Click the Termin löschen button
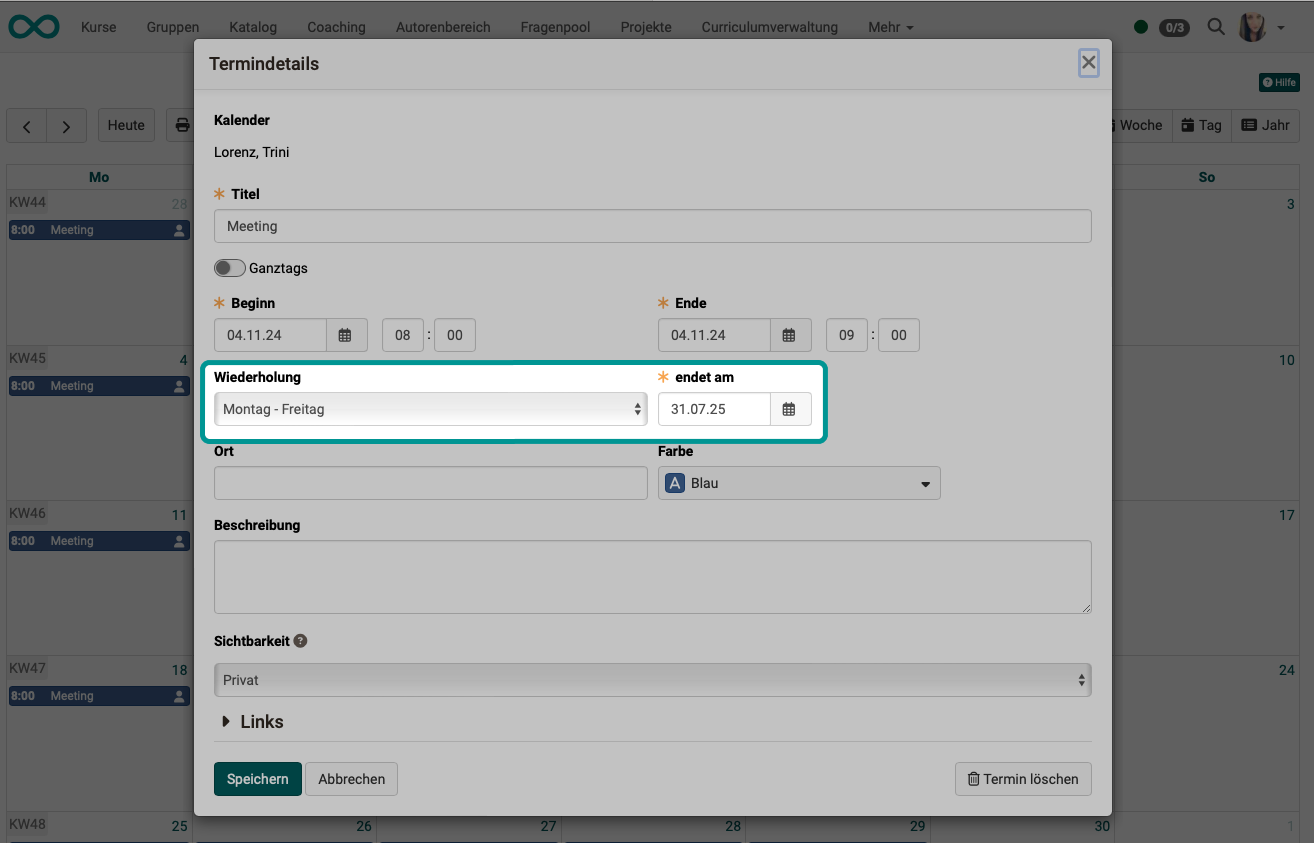The height and width of the screenshot is (843, 1314). pos(1022,779)
